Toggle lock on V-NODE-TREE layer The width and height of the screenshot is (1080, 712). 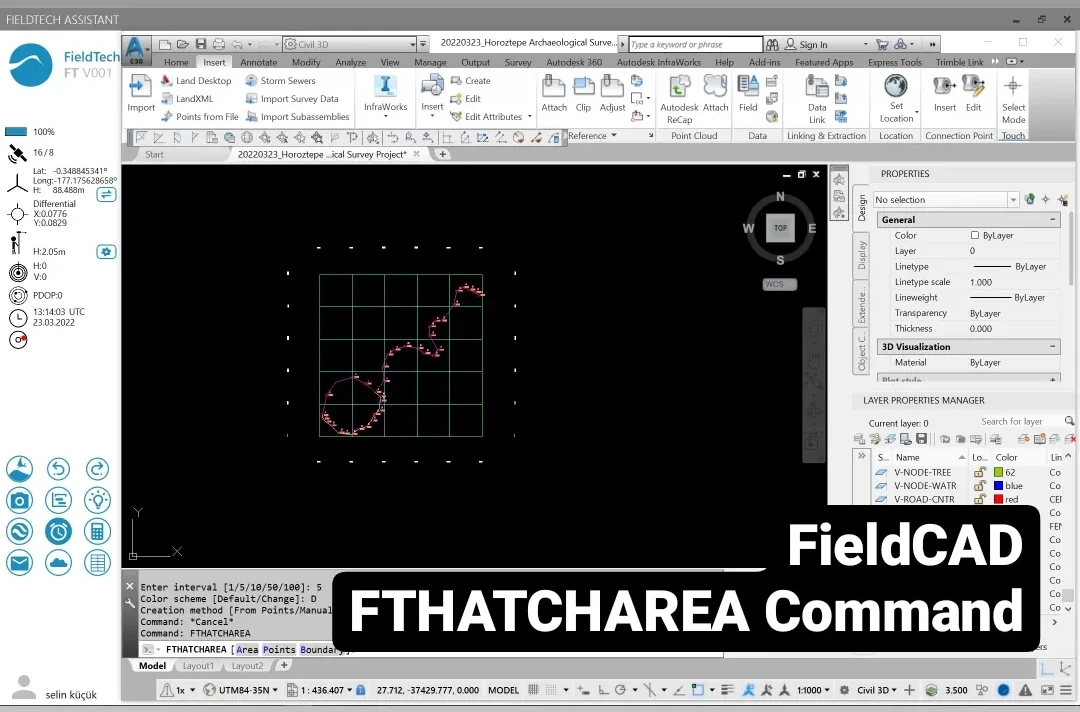click(979, 472)
